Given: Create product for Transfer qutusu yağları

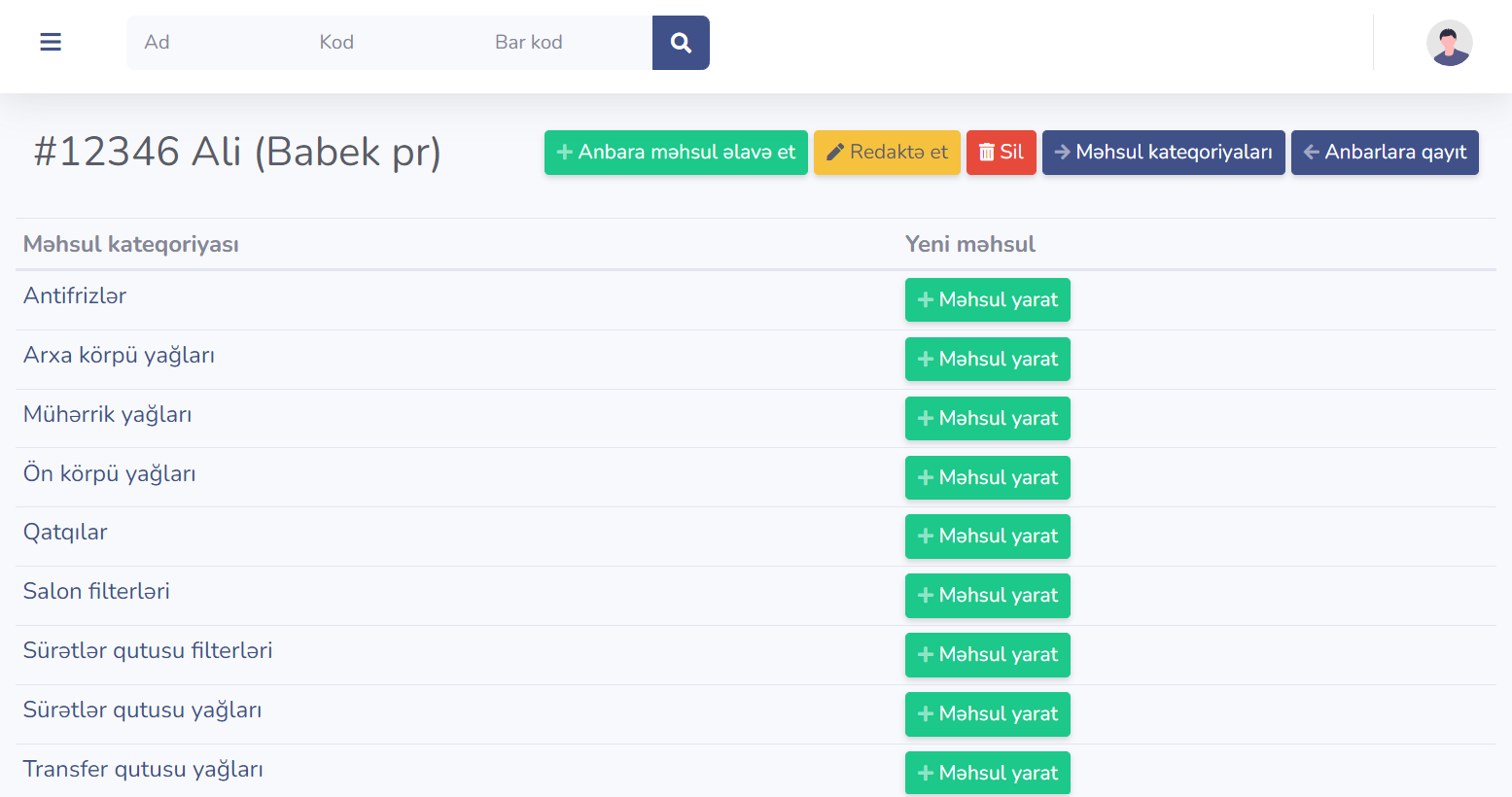Looking at the screenshot, I should click(987, 774).
